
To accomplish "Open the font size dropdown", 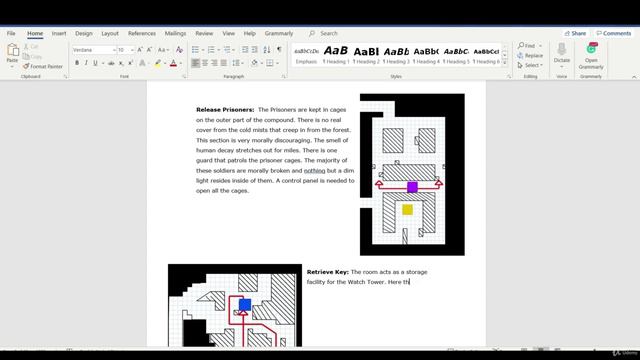I will tap(132, 50).
